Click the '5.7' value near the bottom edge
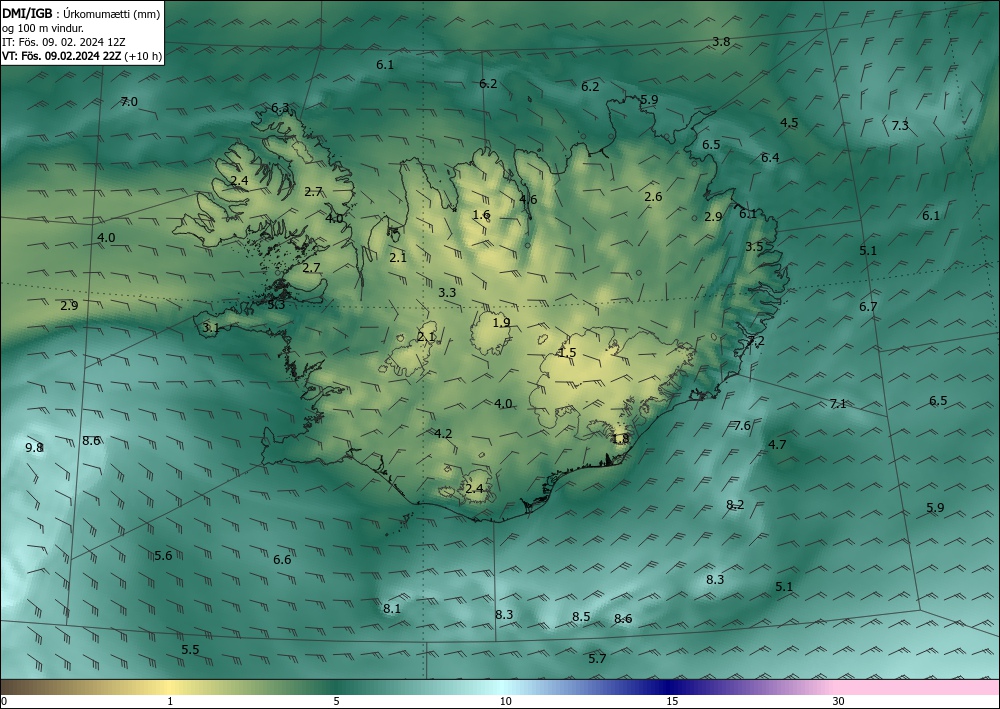The width and height of the screenshot is (1000, 709). [597, 658]
